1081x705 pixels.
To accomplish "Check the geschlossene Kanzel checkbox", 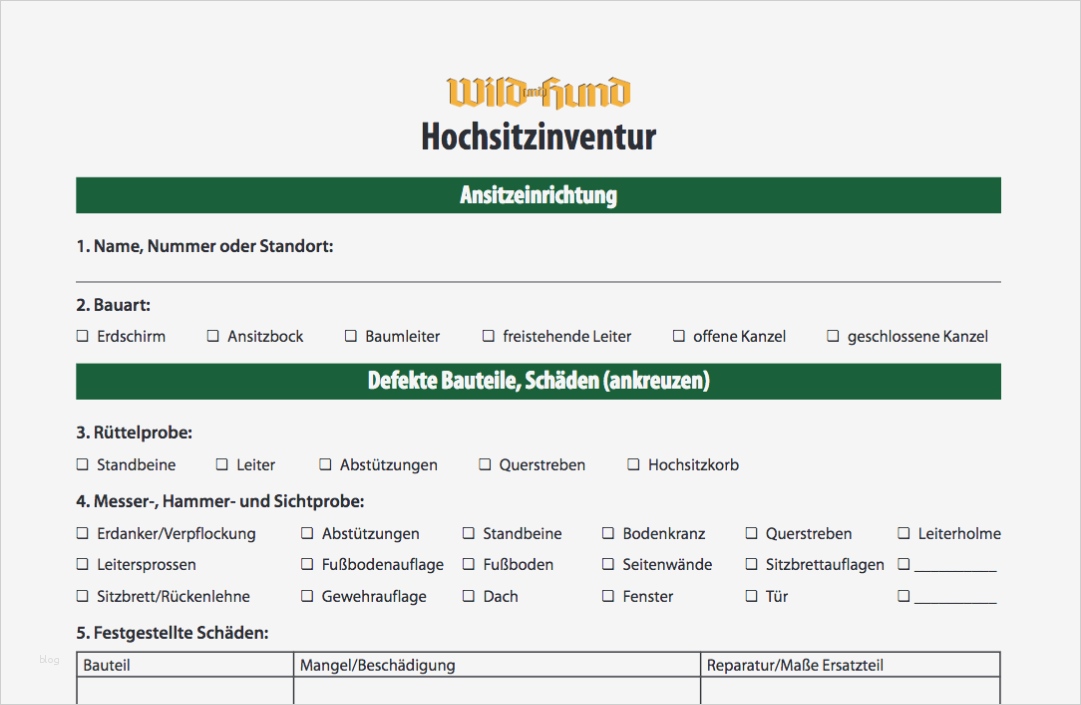I will click(x=833, y=336).
